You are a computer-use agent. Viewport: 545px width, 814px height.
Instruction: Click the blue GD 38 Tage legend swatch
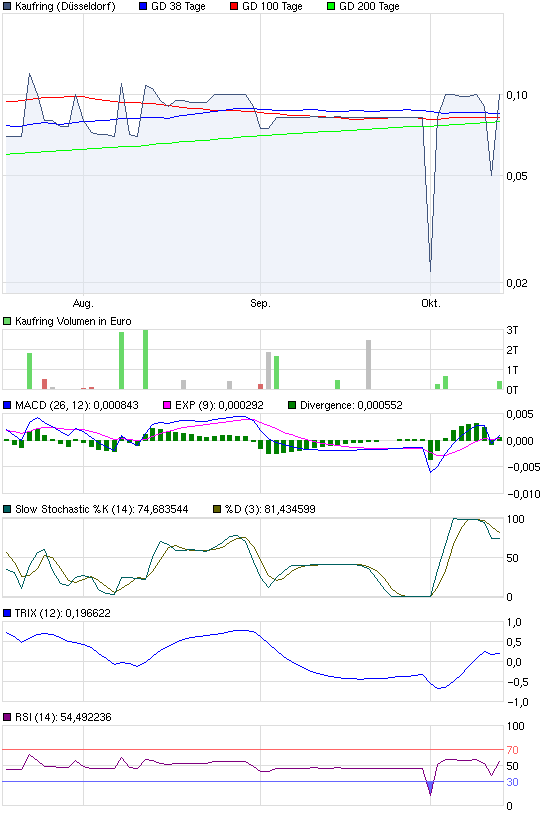coord(143,7)
